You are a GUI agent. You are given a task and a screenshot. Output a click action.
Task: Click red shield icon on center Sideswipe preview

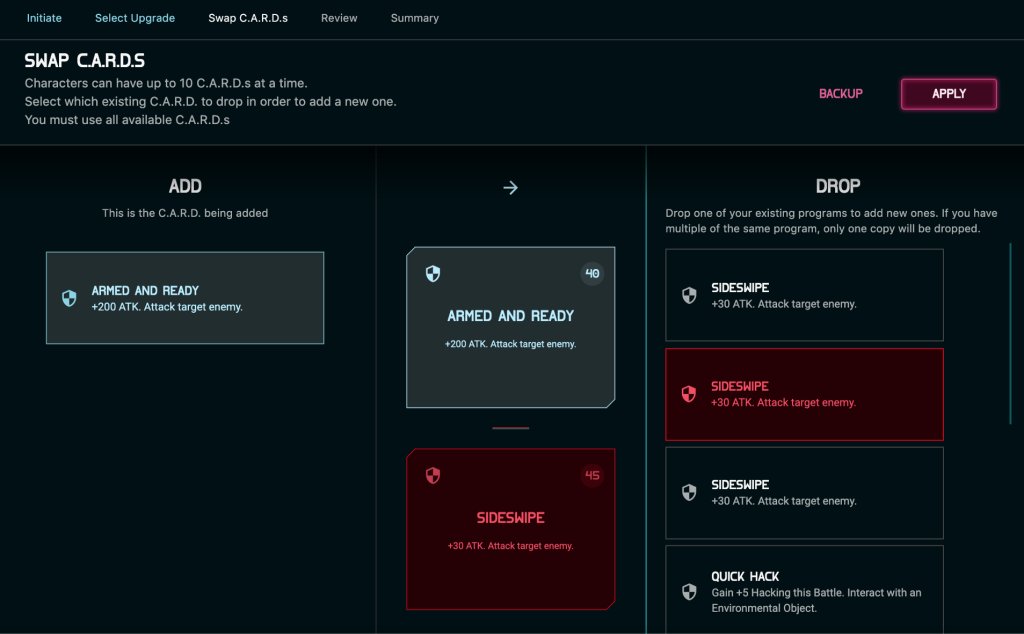coord(433,475)
